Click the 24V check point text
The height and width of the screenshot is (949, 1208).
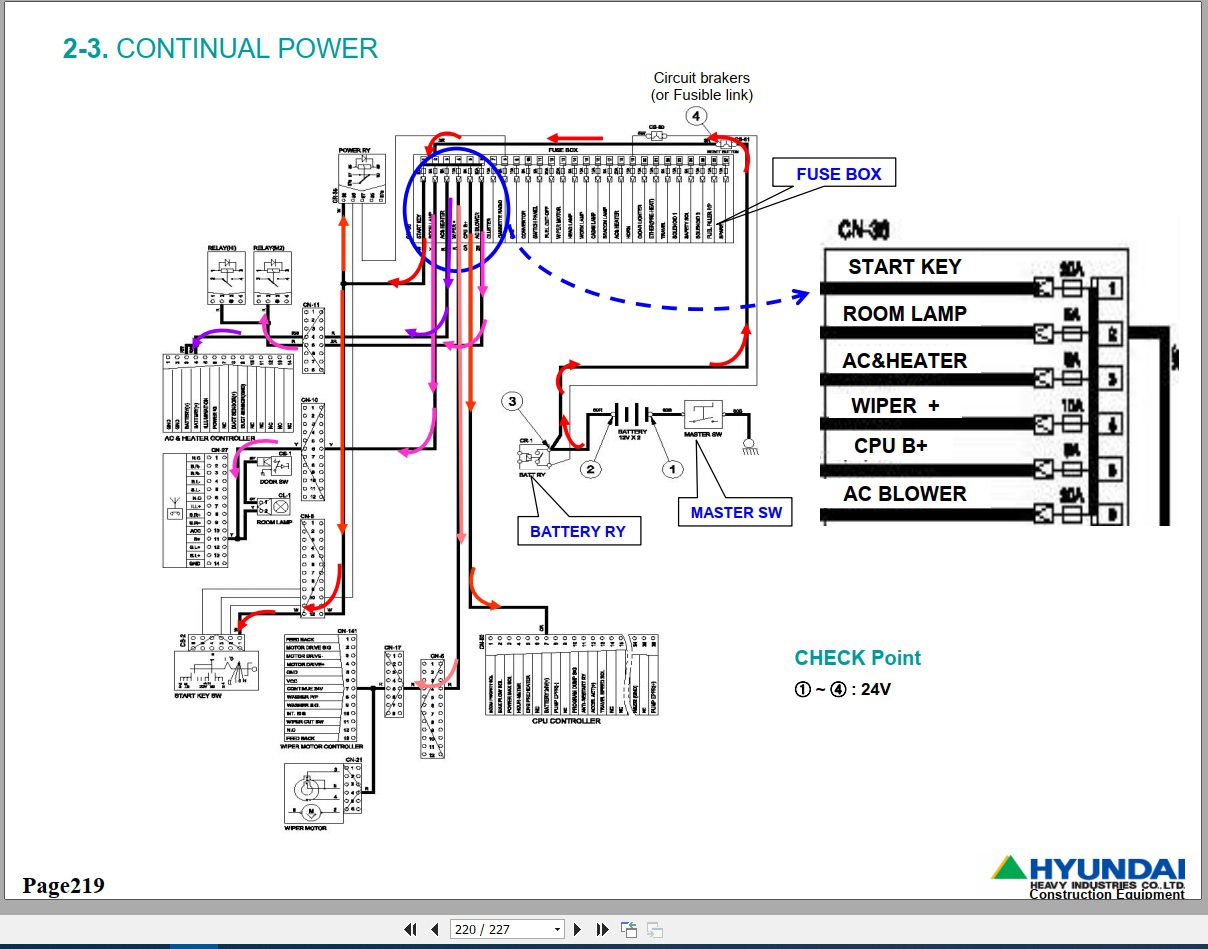pyautogui.click(x=842, y=689)
